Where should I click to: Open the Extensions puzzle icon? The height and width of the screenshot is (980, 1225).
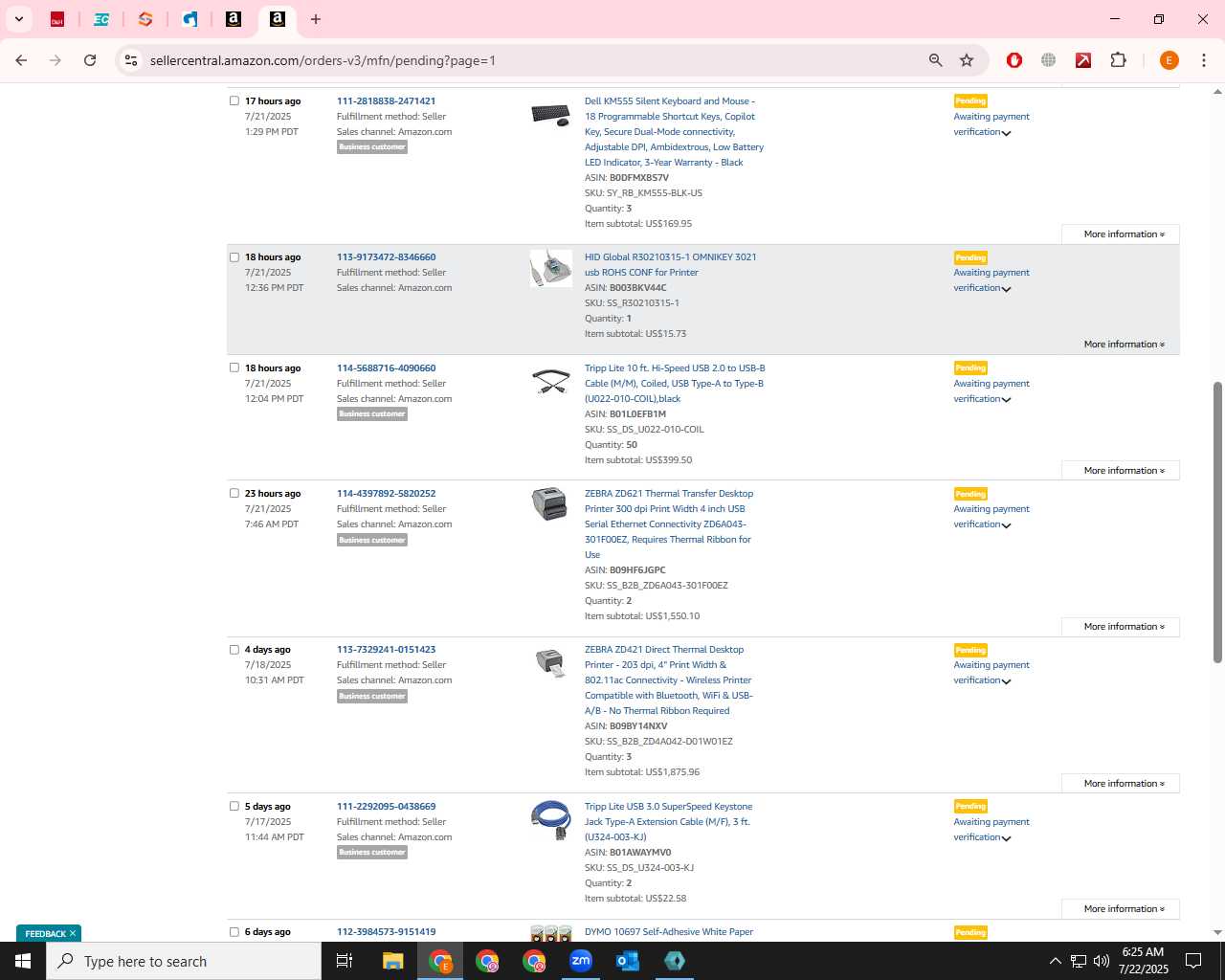pos(1118,60)
